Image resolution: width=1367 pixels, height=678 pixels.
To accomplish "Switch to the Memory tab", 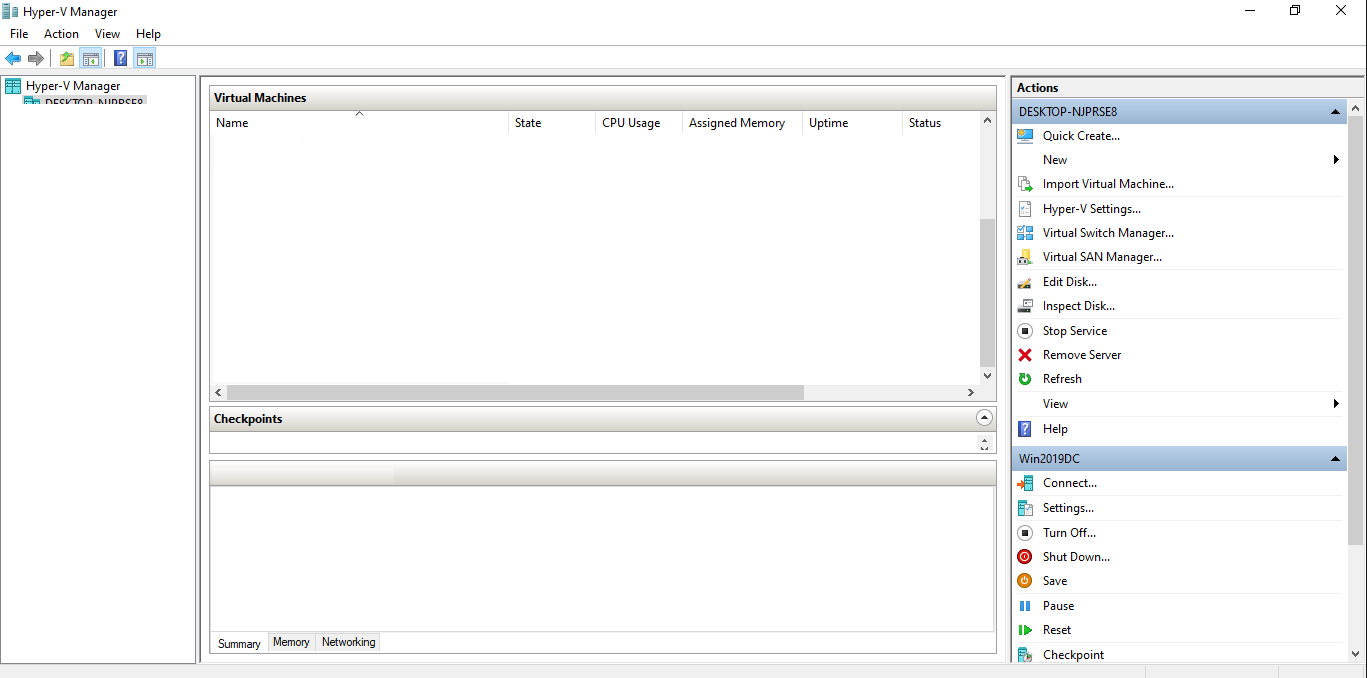I will click(x=291, y=642).
